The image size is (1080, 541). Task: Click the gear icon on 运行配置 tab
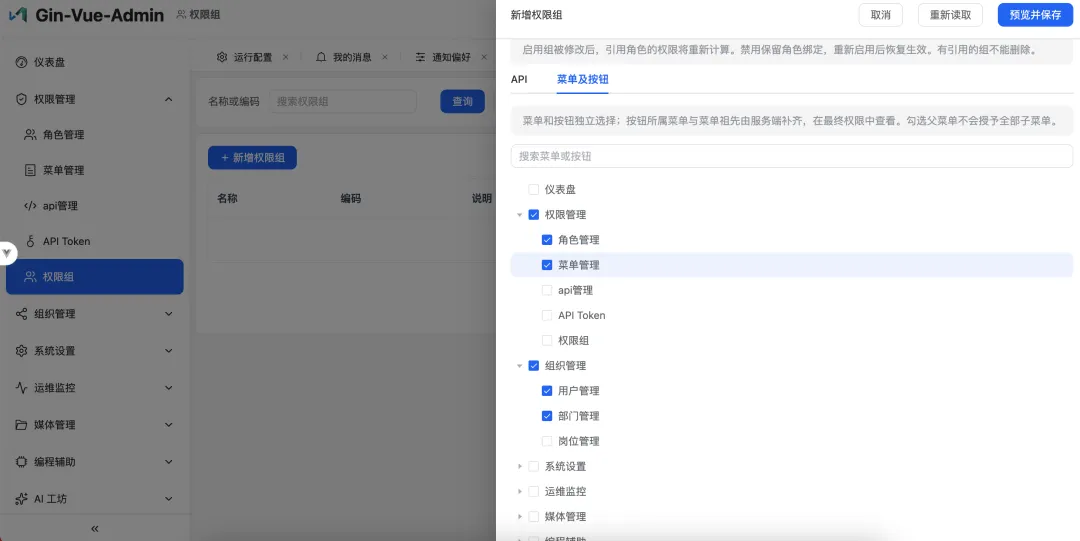coord(222,57)
